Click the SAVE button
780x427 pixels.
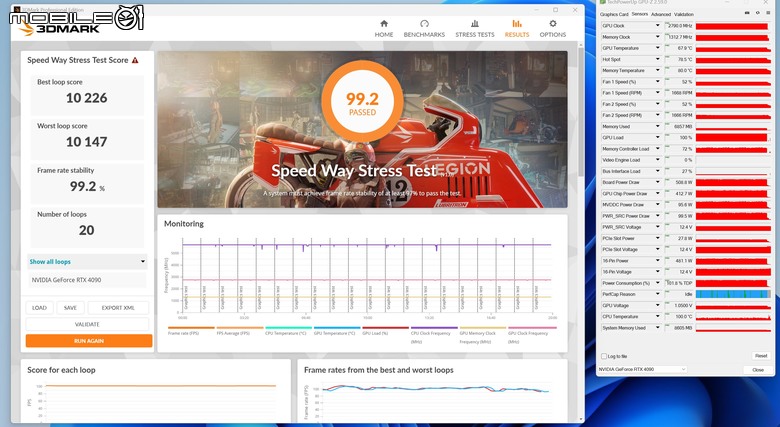click(70, 308)
